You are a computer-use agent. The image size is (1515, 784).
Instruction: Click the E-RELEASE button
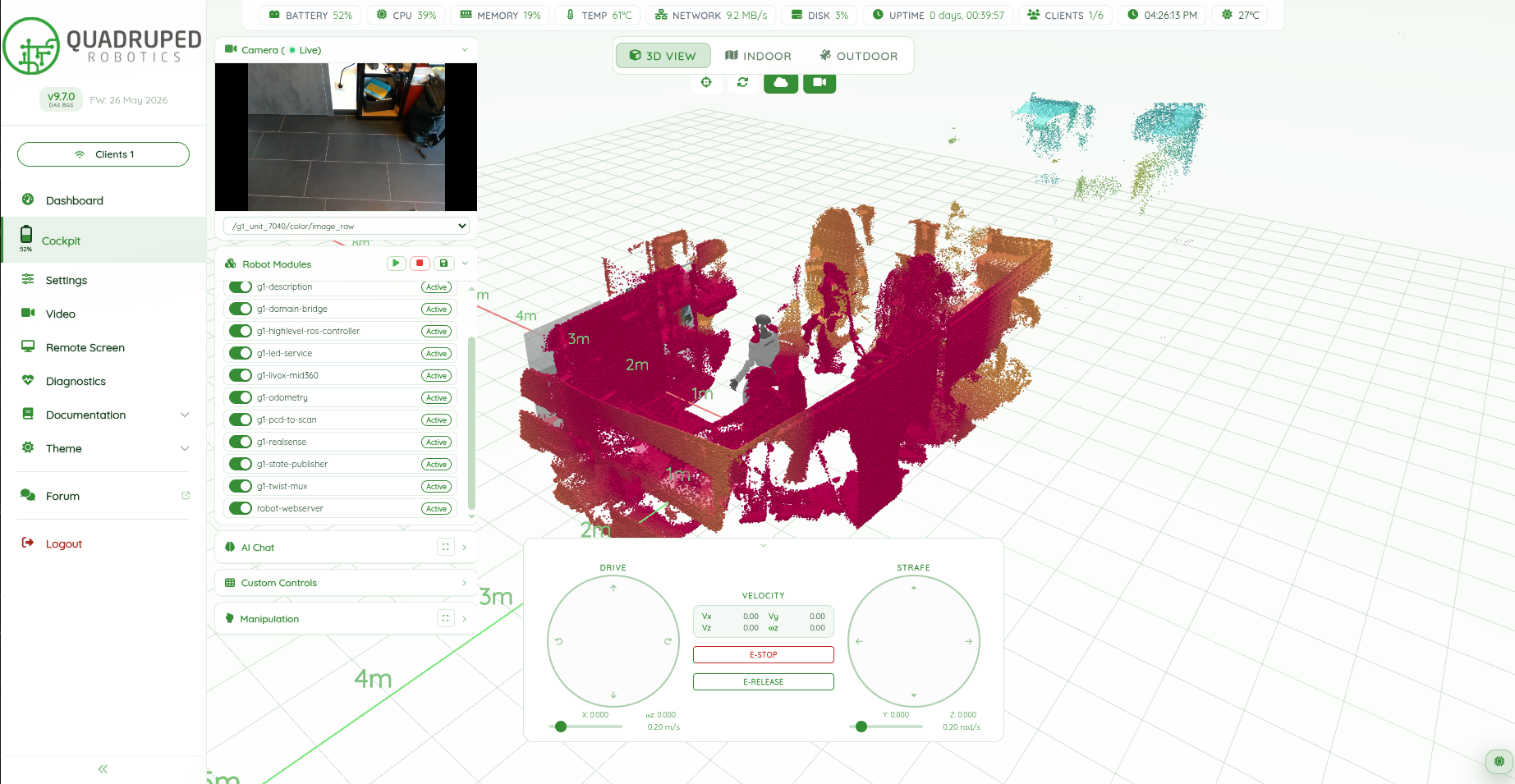[764, 681]
